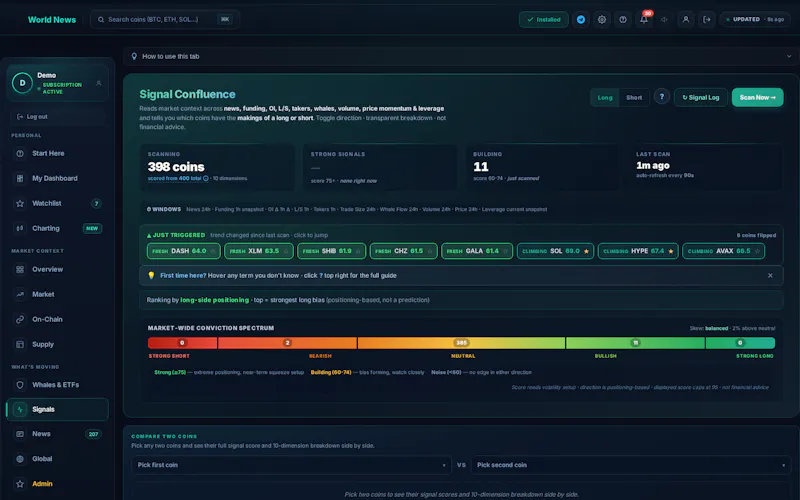Open the Telegram icon in top bar
Image resolution: width=800 pixels, height=500 pixels.
(x=581, y=19)
